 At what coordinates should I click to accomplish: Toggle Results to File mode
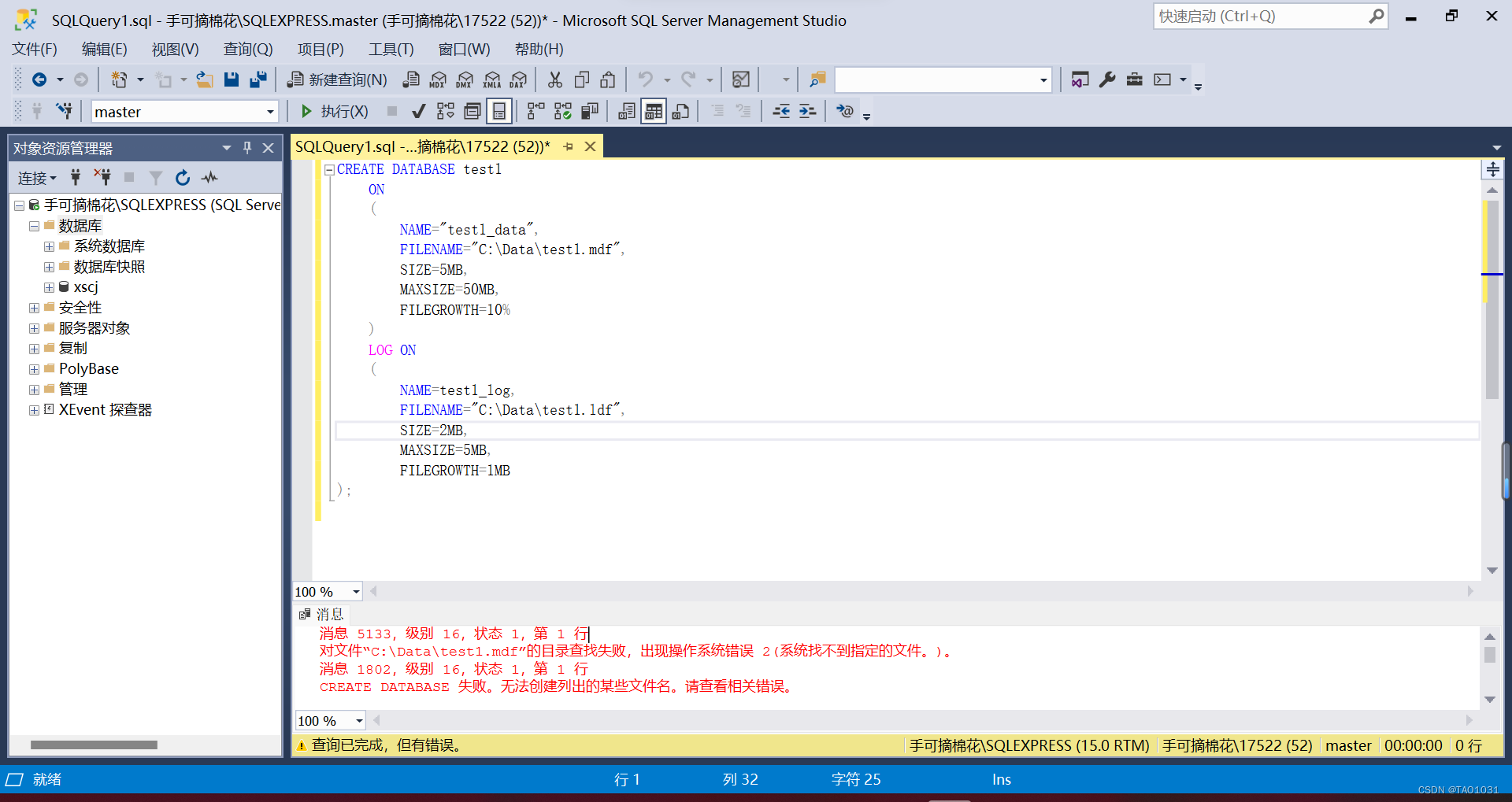point(680,112)
